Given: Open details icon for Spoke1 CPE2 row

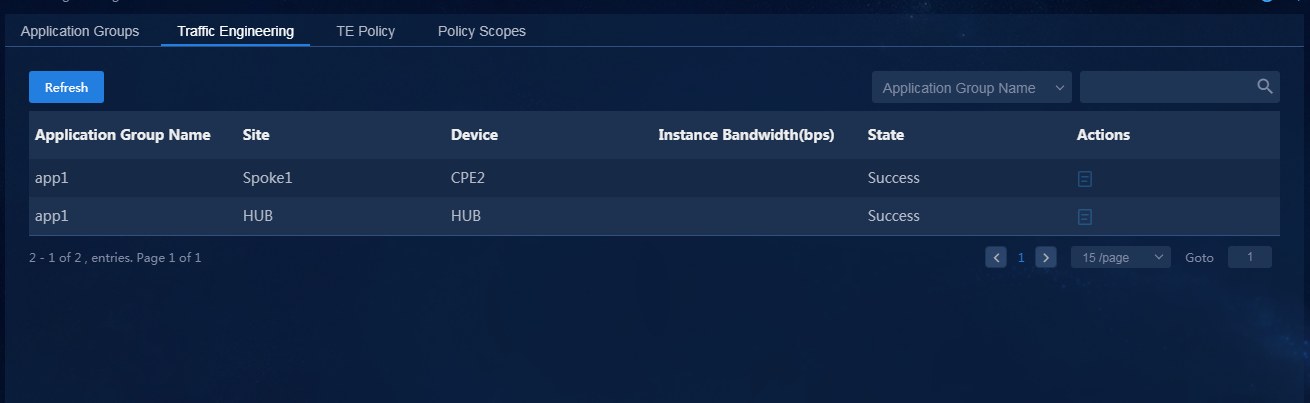Looking at the screenshot, I should [x=1084, y=179].
